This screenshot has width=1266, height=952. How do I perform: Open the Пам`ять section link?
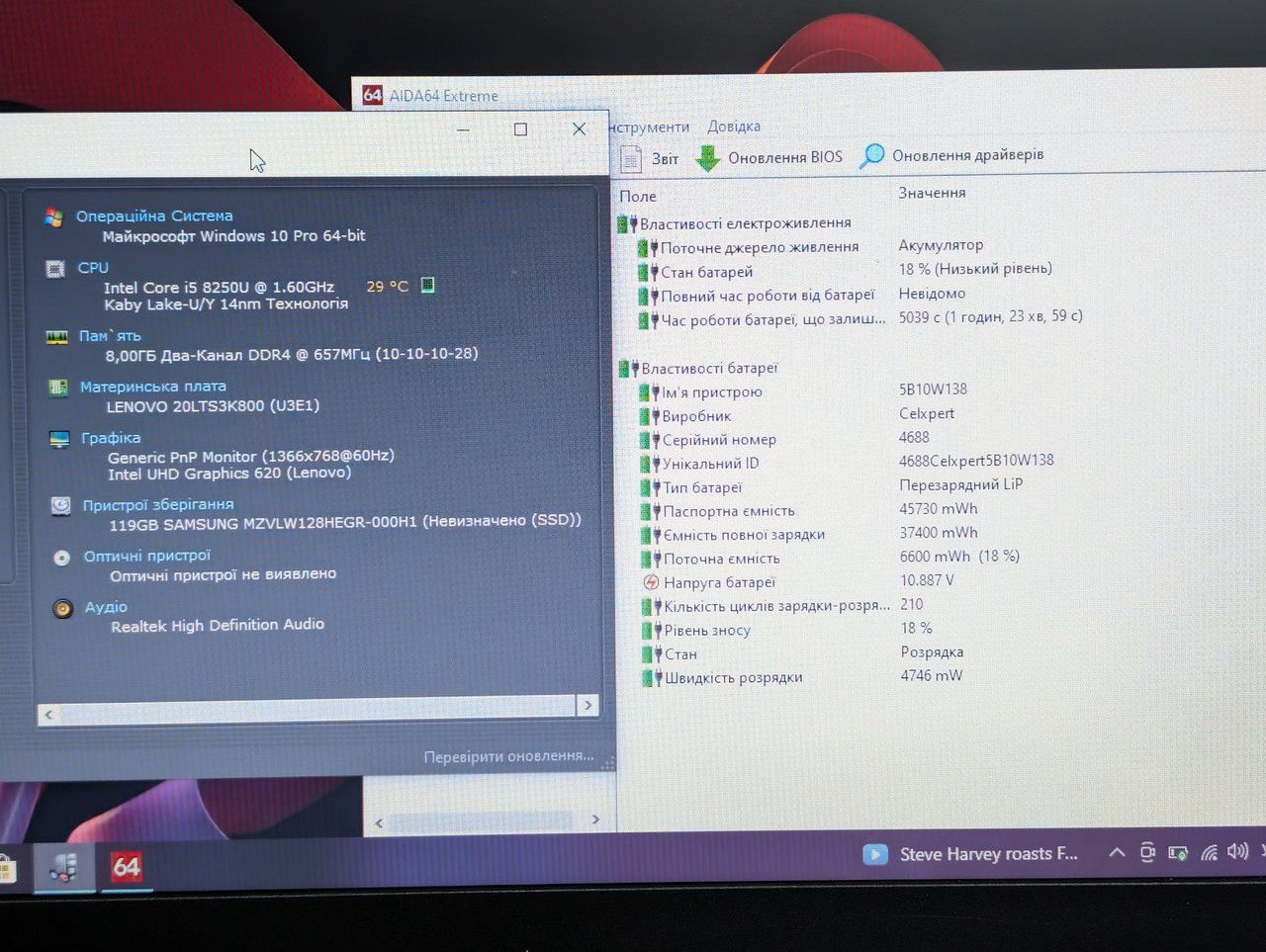[x=110, y=336]
